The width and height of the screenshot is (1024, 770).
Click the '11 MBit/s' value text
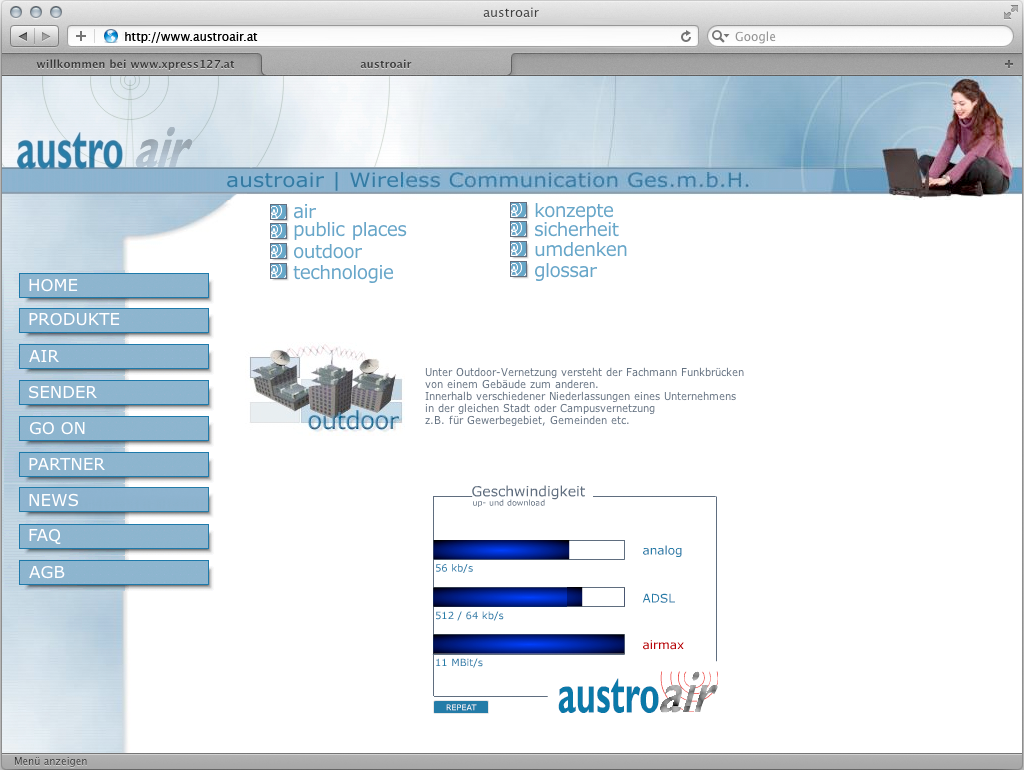tap(458, 662)
